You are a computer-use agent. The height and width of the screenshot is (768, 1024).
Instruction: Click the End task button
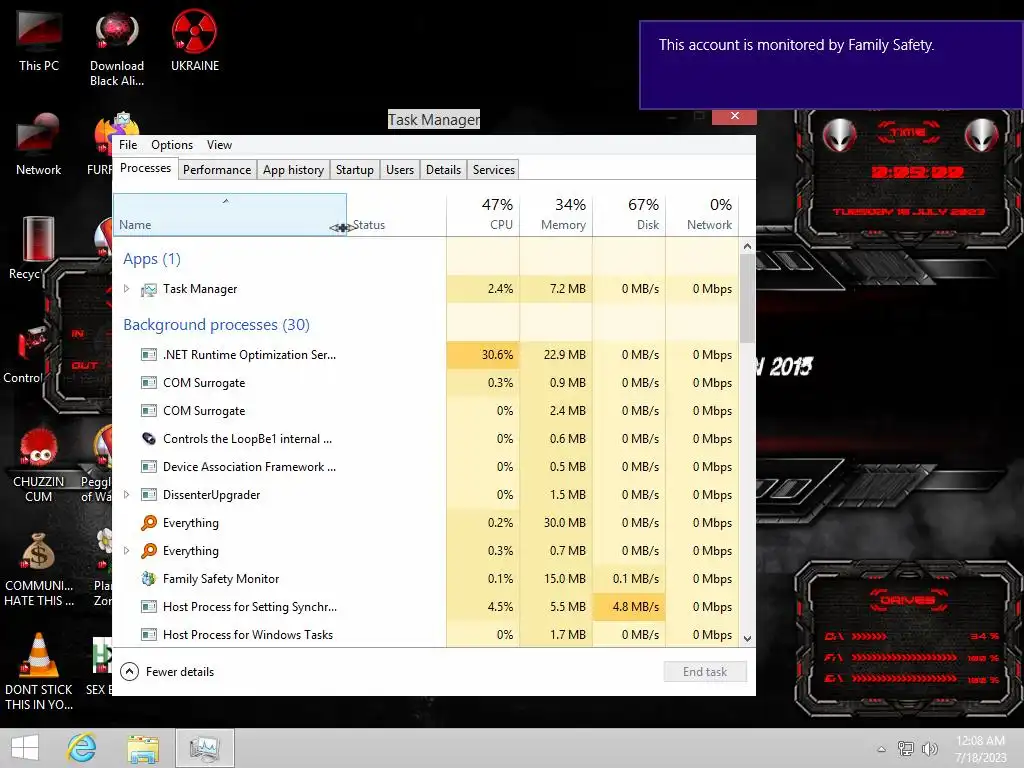pyautogui.click(x=705, y=671)
